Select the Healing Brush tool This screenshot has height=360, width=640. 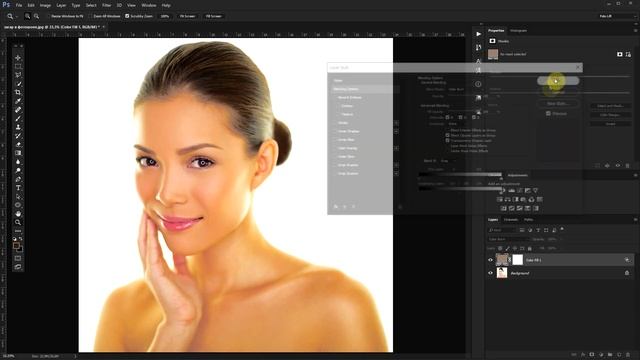18,110
